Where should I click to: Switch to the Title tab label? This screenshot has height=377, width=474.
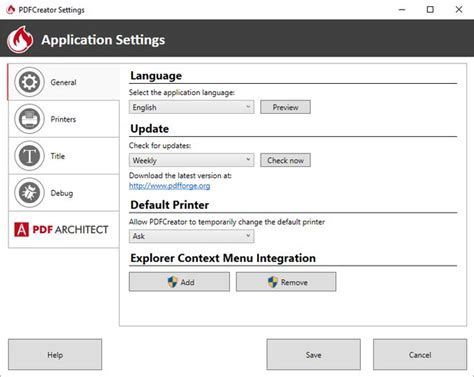point(58,156)
